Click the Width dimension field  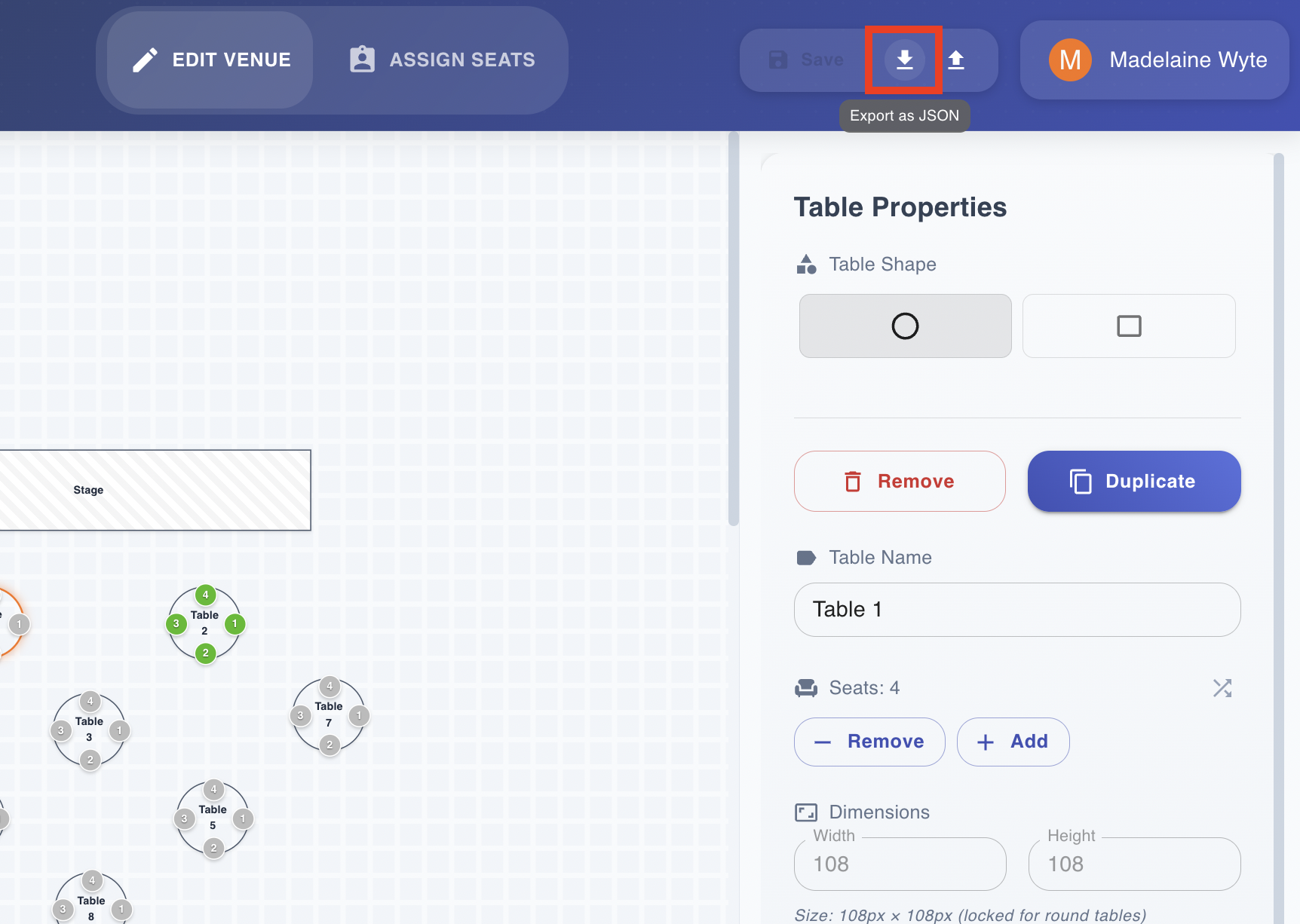click(900, 864)
